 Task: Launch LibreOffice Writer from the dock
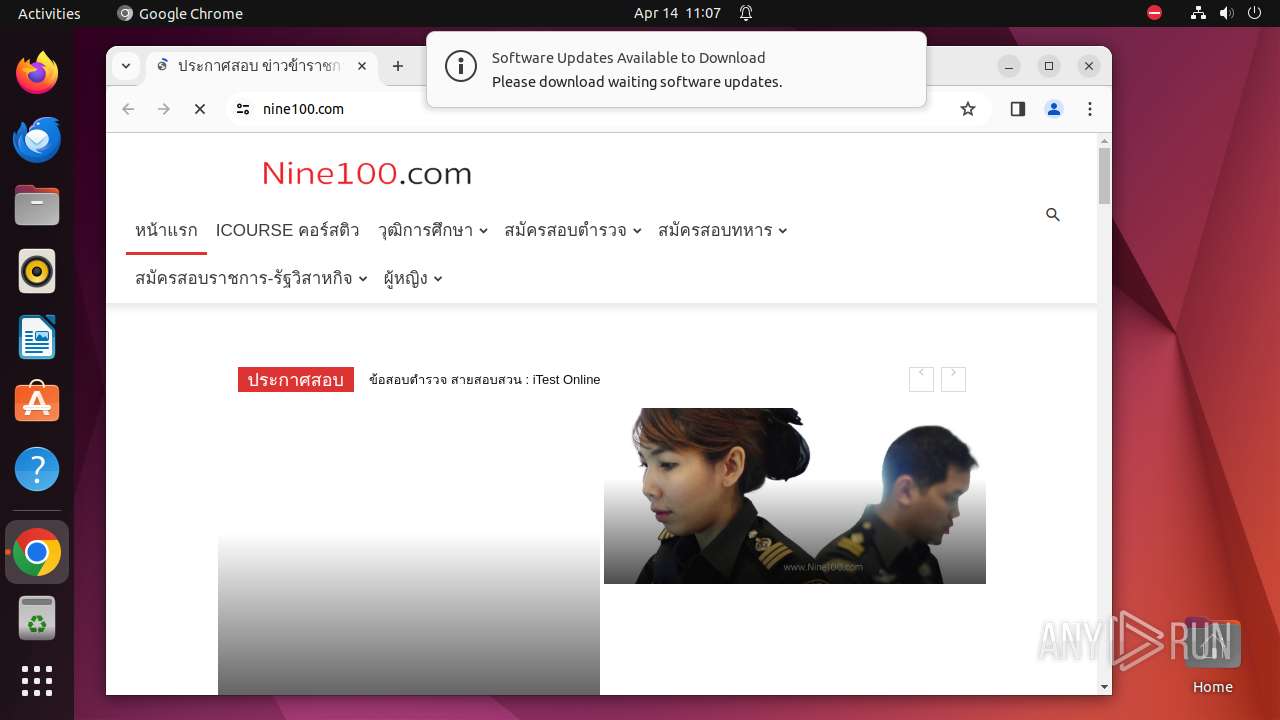[37, 337]
